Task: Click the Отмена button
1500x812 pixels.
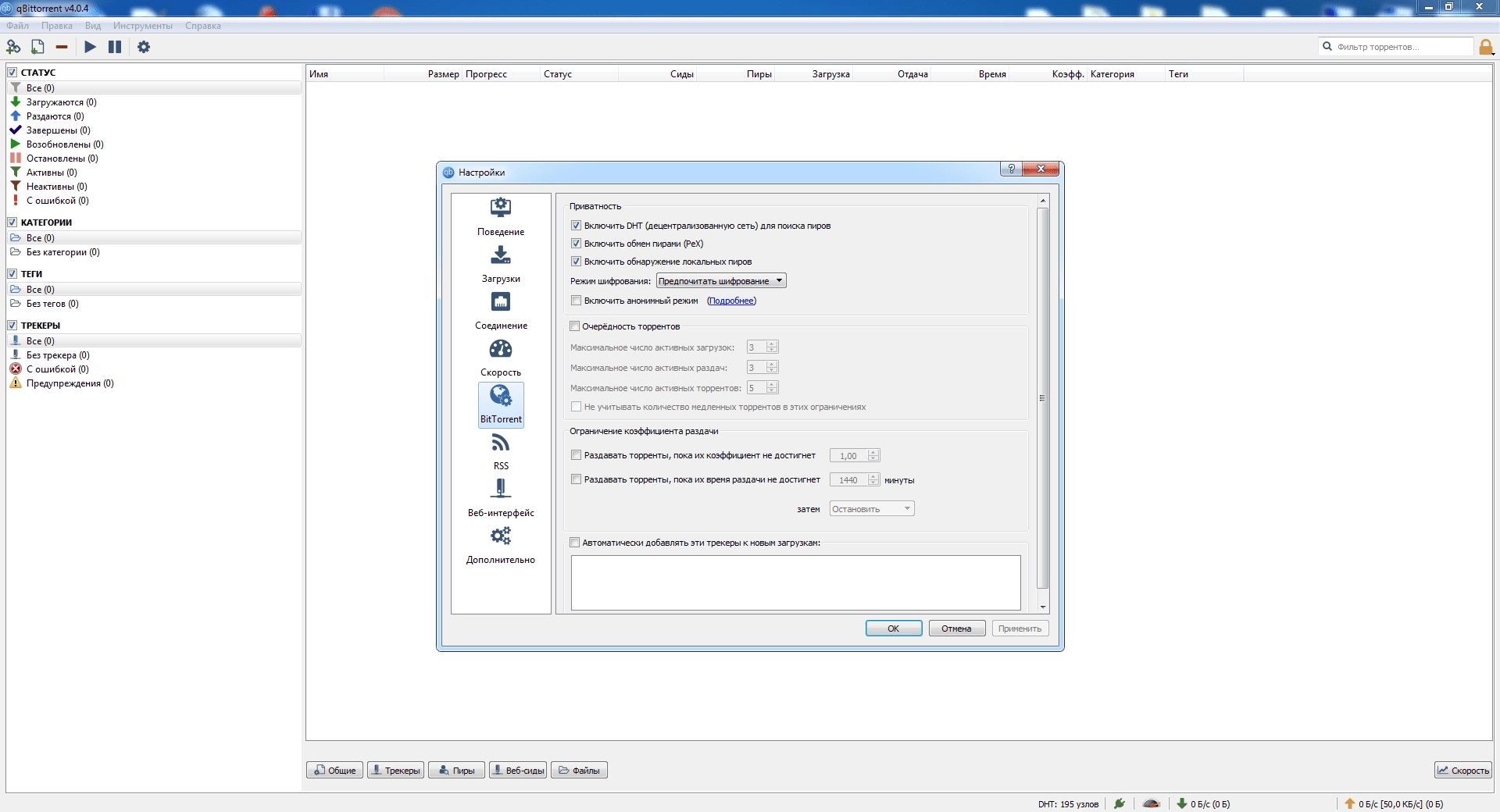Action: pyautogui.click(x=957, y=629)
